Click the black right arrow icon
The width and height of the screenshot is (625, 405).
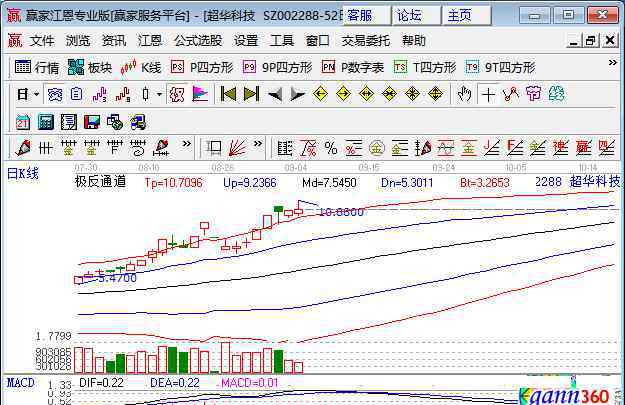click(x=297, y=95)
